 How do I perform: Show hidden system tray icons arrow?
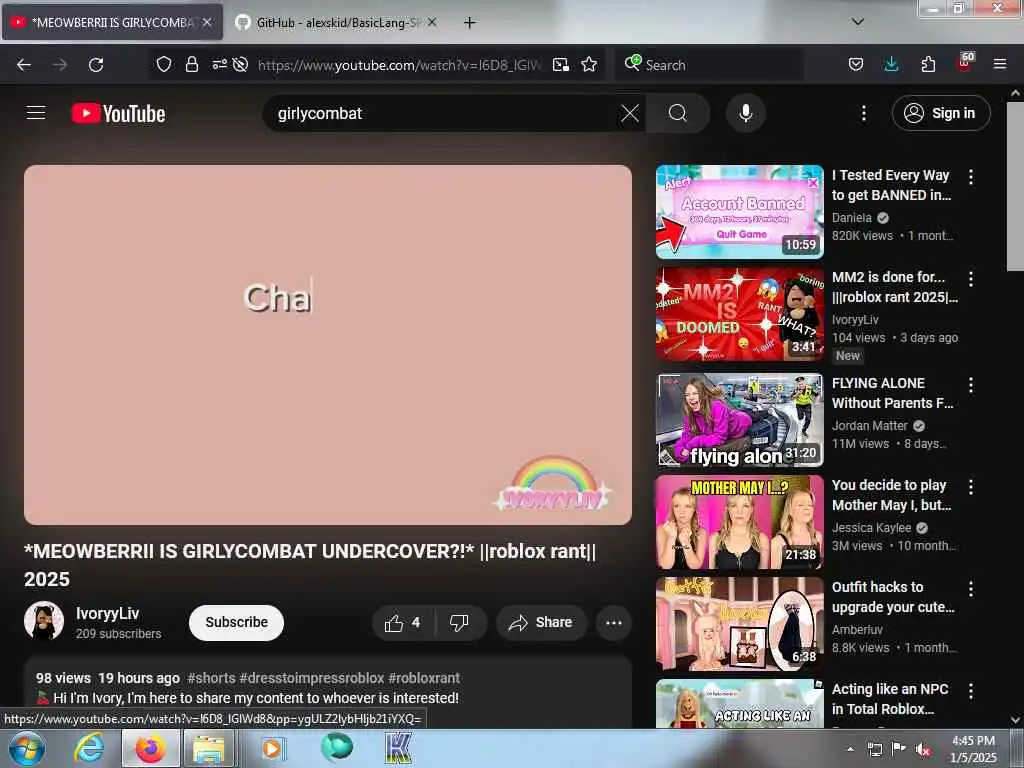tap(850, 749)
